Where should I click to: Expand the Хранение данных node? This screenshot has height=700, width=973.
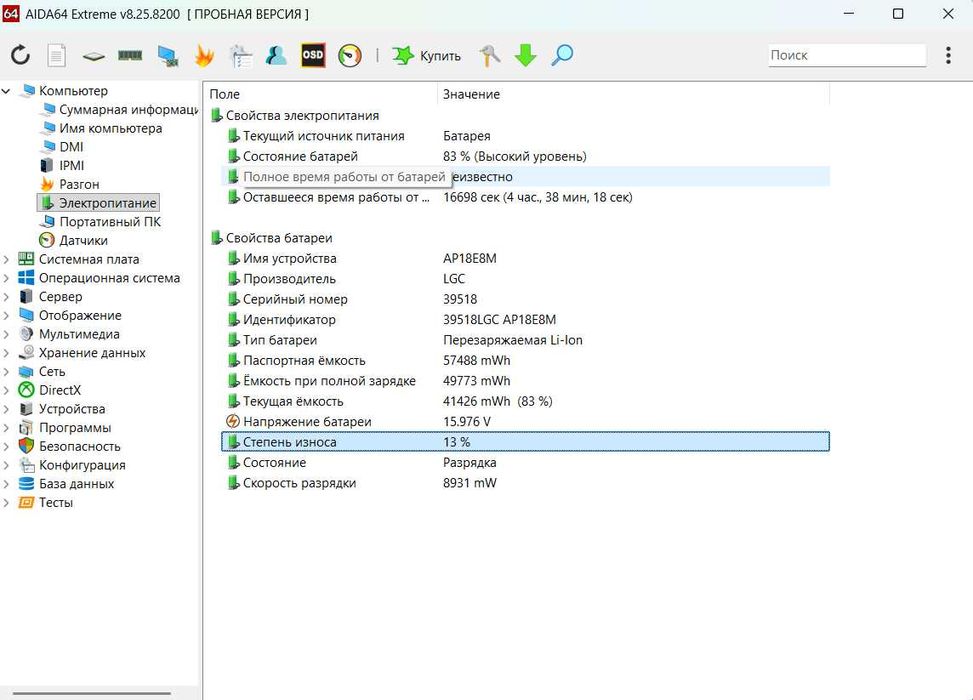pos(6,352)
